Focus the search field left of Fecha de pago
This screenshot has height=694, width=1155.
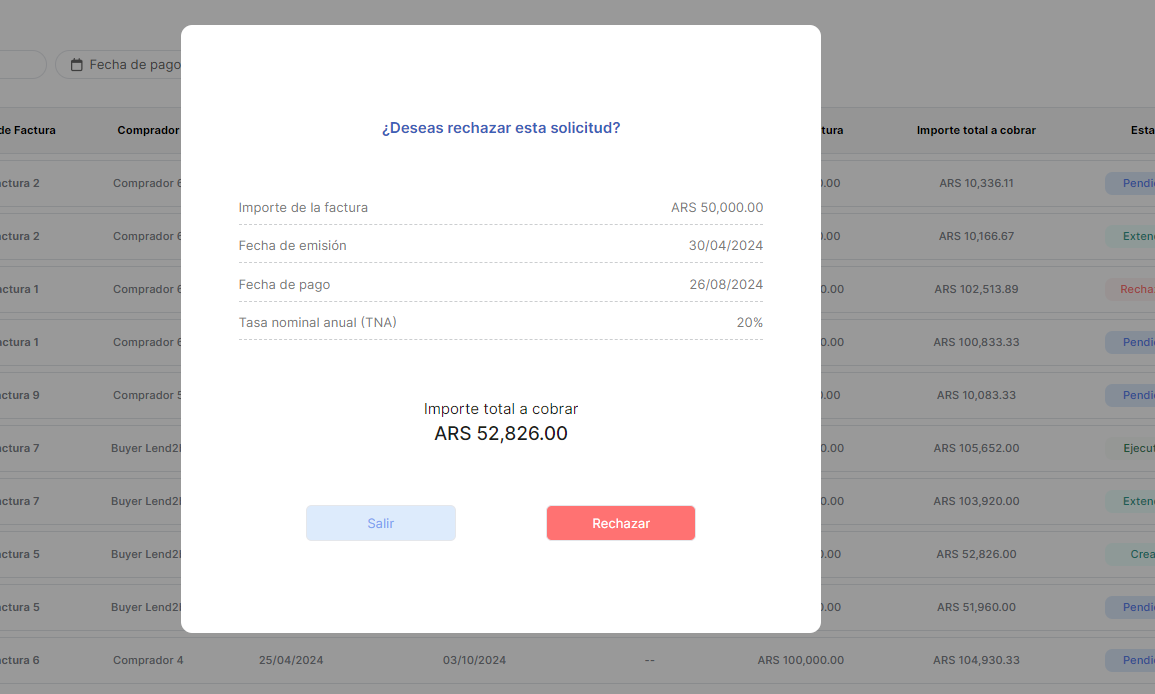click(x=20, y=65)
